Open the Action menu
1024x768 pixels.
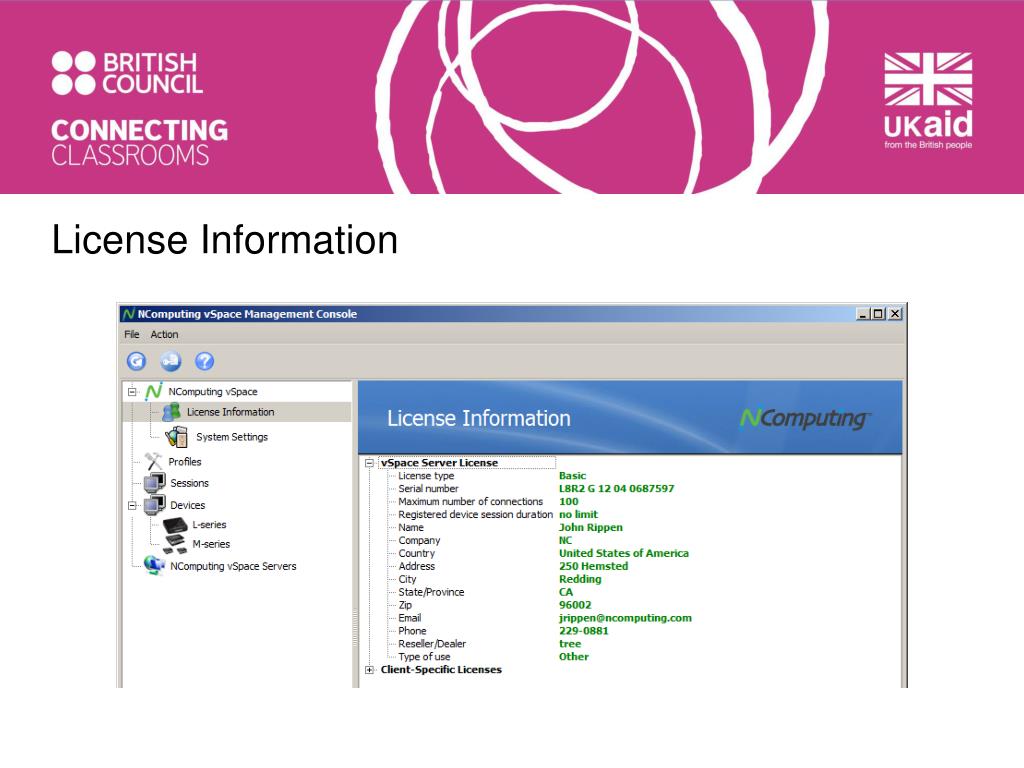pos(164,334)
